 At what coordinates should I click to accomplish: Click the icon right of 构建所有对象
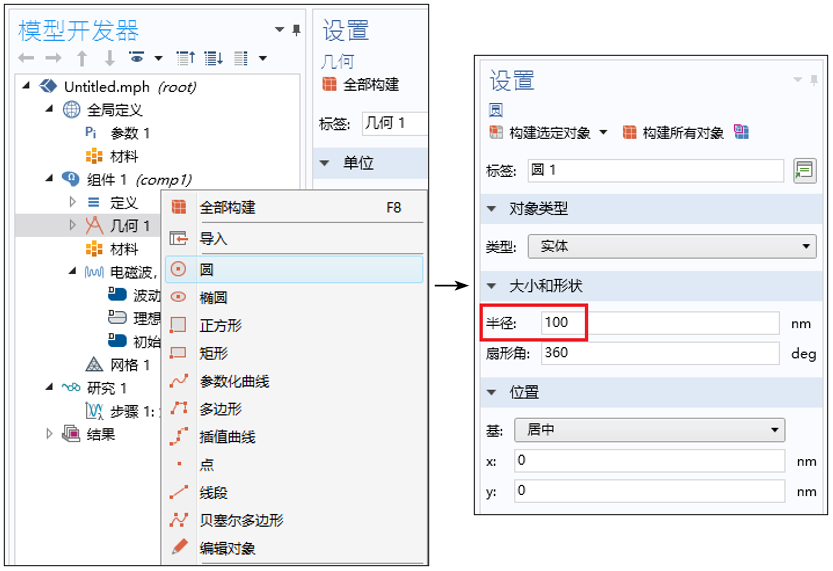coord(742,132)
